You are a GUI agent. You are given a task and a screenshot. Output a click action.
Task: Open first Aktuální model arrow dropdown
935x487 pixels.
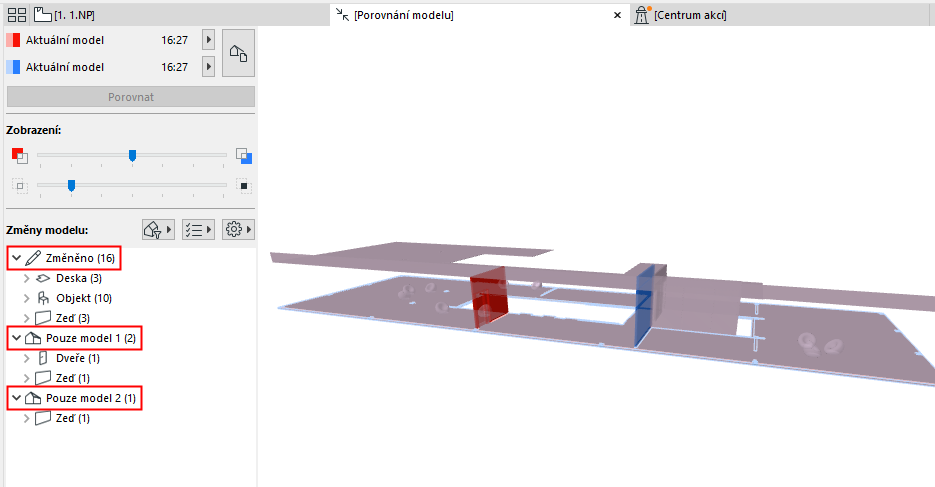point(208,40)
